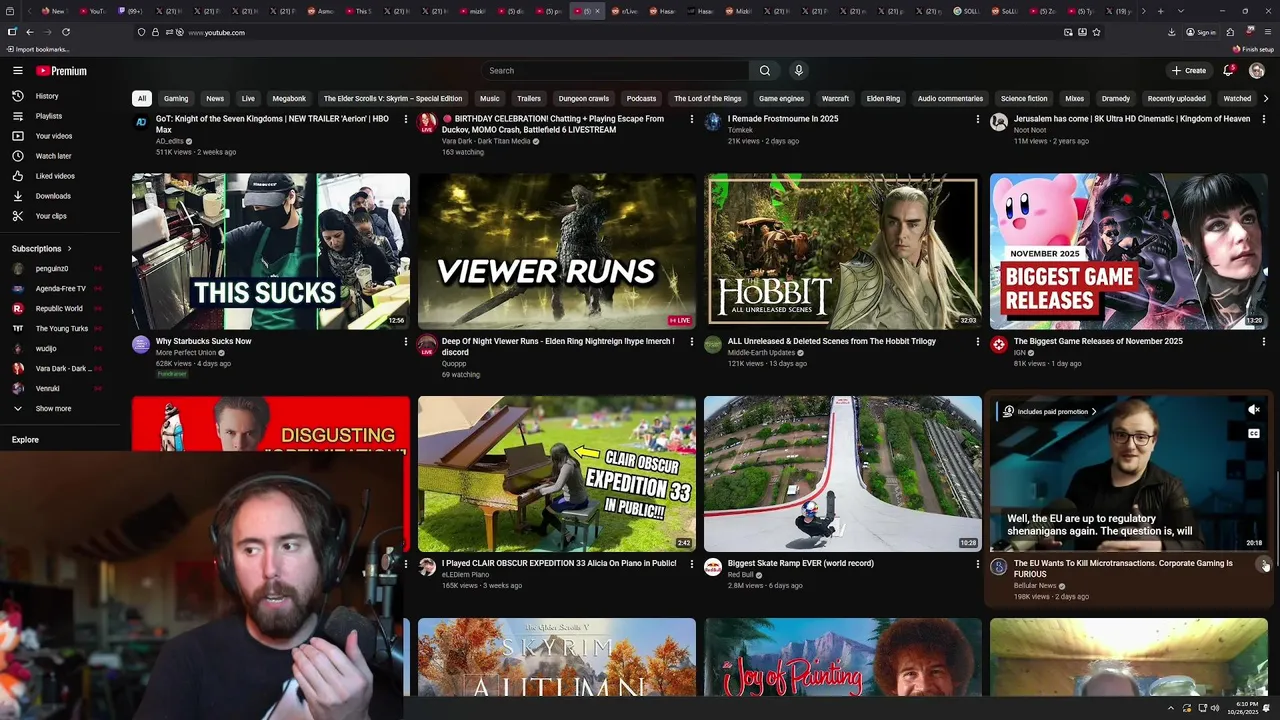This screenshot has height=720, width=1280.
Task: Reload the page in browser toolbar
Action: click(x=66, y=32)
